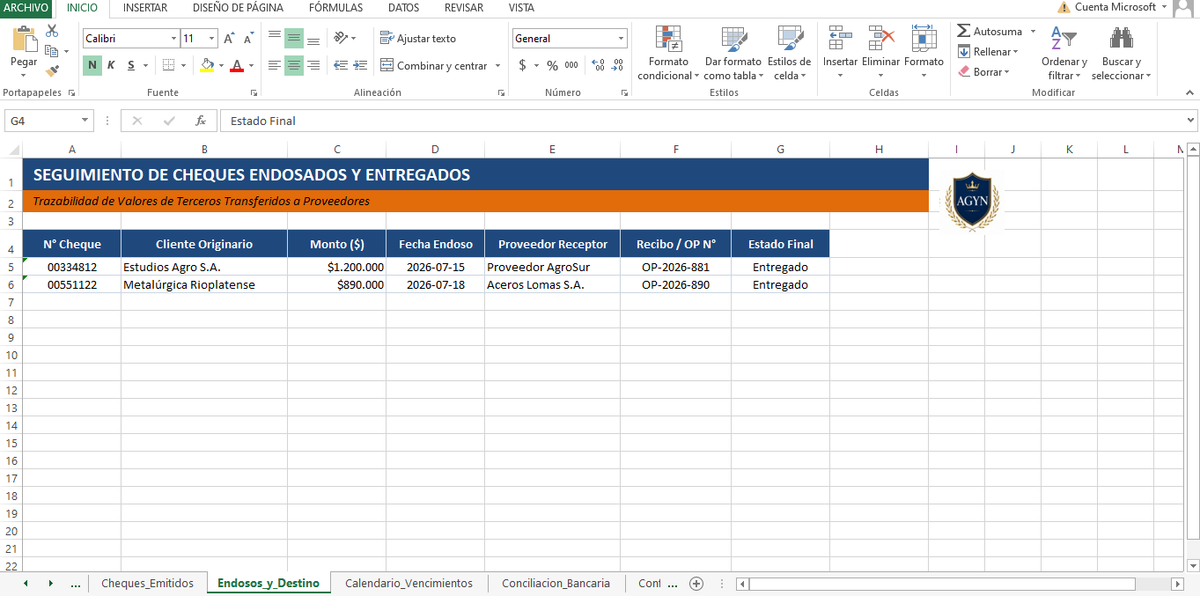The height and width of the screenshot is (596, 1200).
Task: Click the Eliminar cells icon
Action: coord(881,38)
